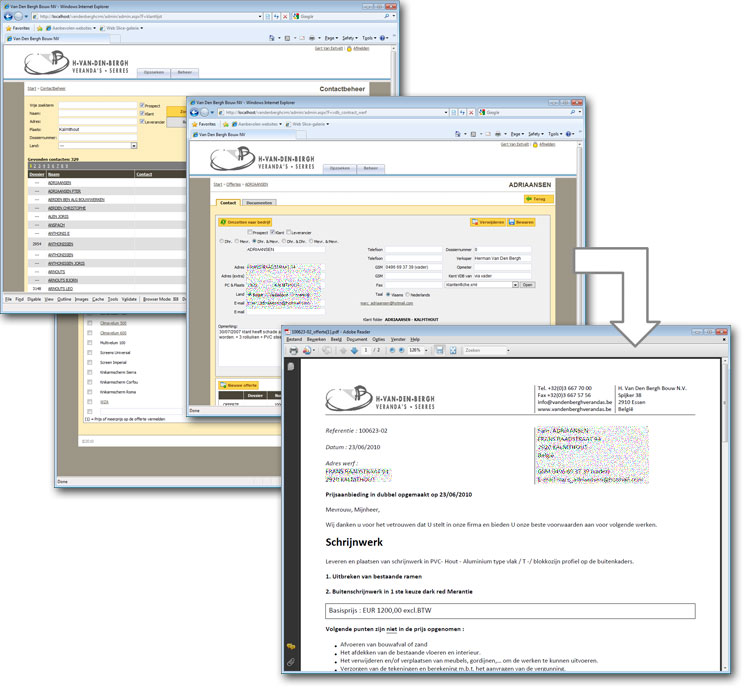750x700 pixels.
Task: Click Back arrow in Contactbeheer browser window
Action: [8, 17]
